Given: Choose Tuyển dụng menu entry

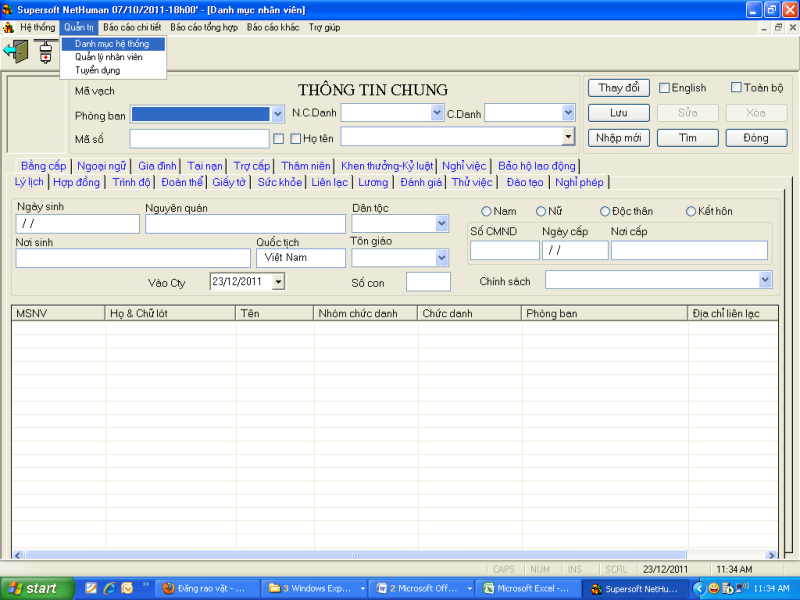Looking at the screenshot, I should coord(113,70).
